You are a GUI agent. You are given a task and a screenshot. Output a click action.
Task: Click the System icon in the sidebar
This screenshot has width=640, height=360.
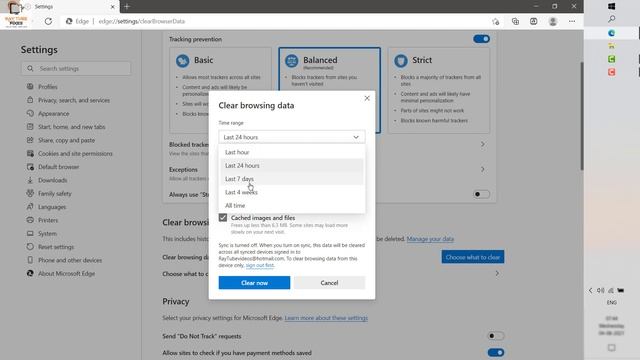pos(30,233)
